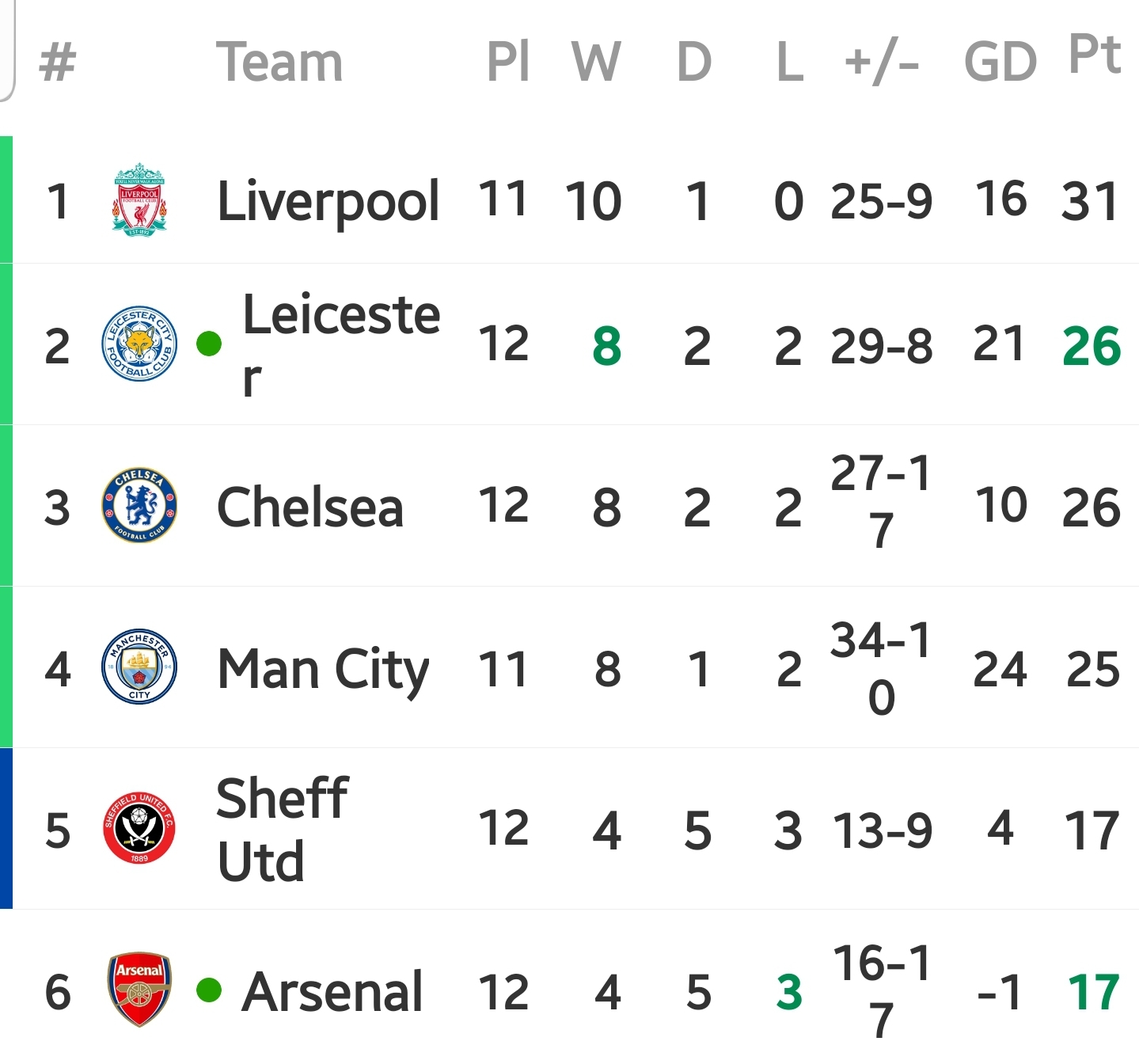Select the Pl column header
This screenshot has width=1139, height=1064.
[x=507, y=62]
